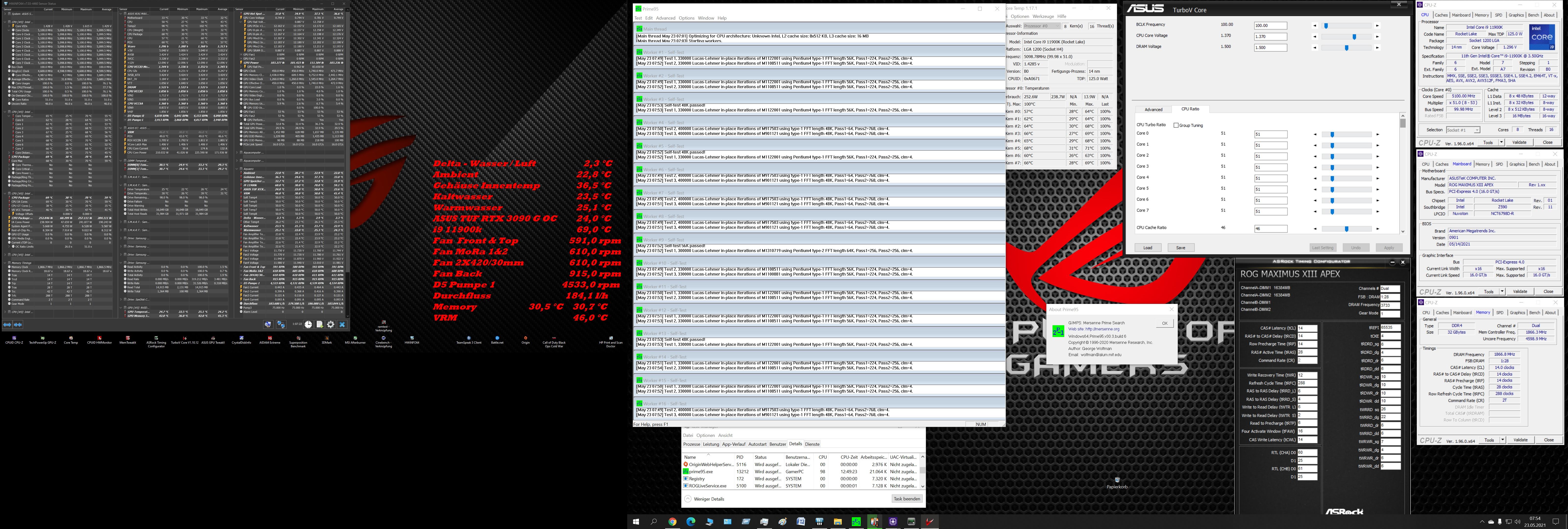Click the HWiNFO expand columns arrows icon

point(7,325)
